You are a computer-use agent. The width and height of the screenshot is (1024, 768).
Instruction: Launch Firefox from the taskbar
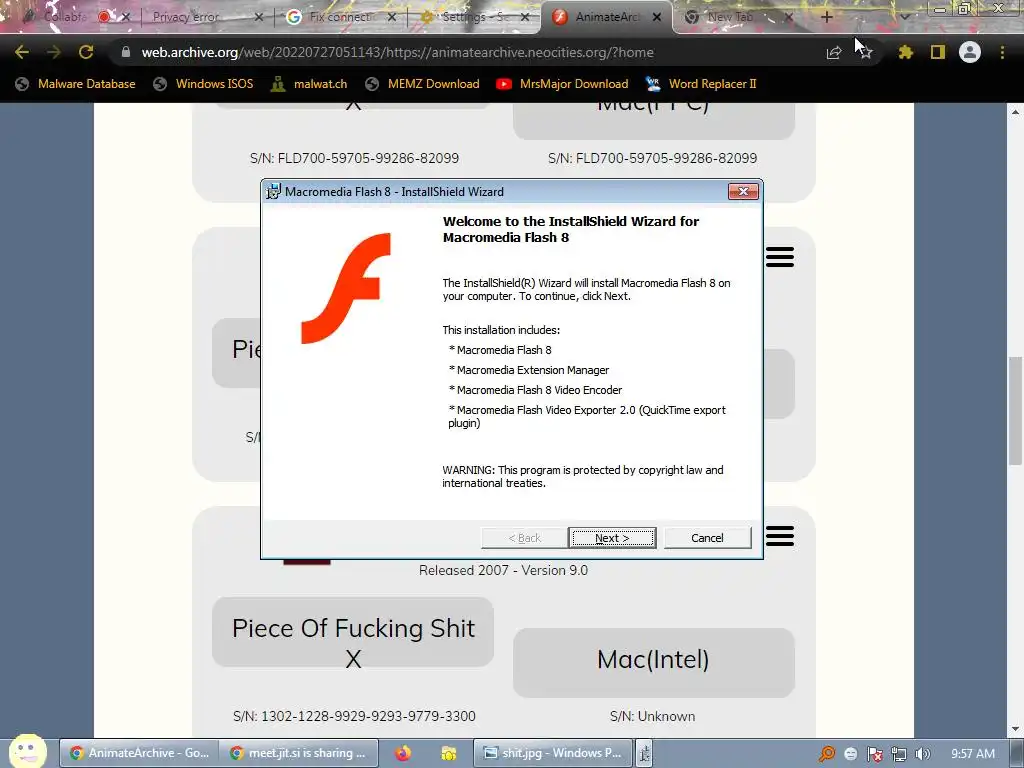(403, 753)
